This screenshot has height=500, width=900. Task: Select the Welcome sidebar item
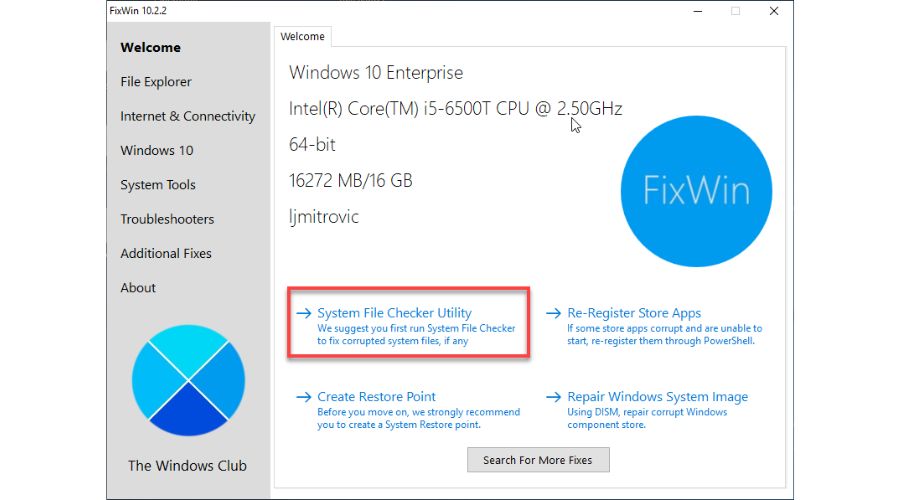click(151, 47)
